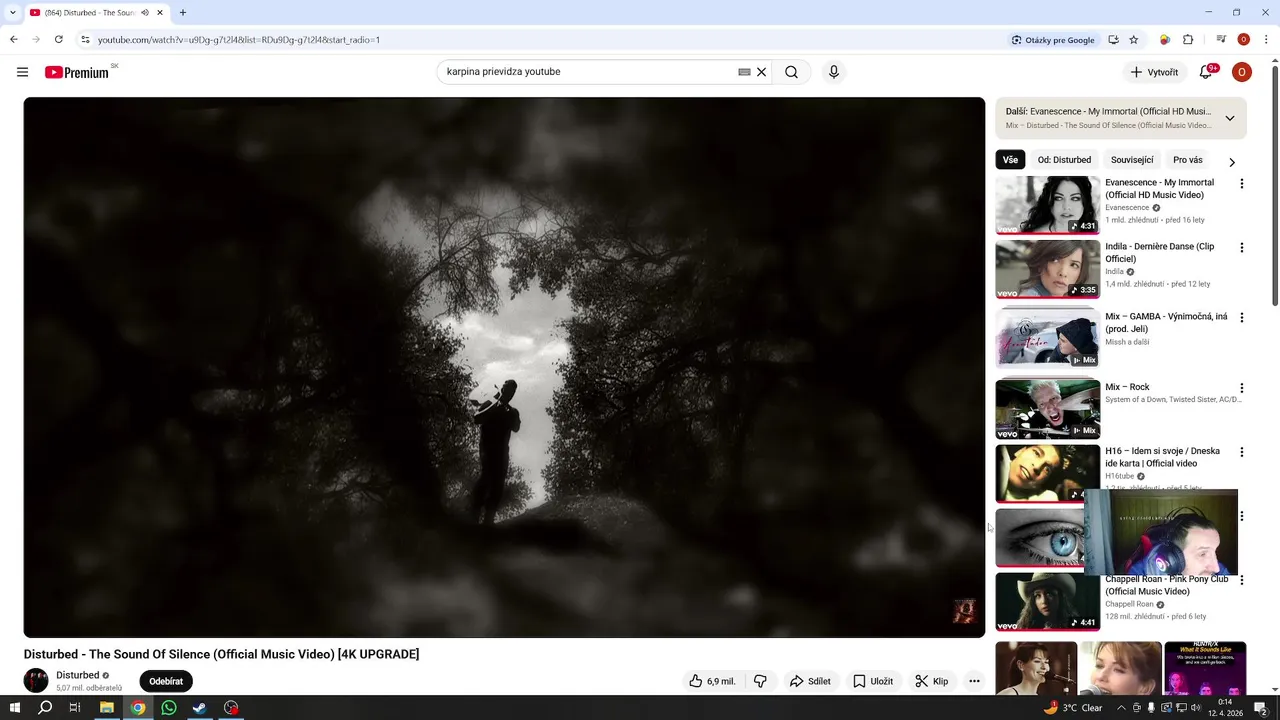Image resolution: width=1280 pixels, height=720 pixels.
Task: Select the Související filter chip
Action: 1132,160
